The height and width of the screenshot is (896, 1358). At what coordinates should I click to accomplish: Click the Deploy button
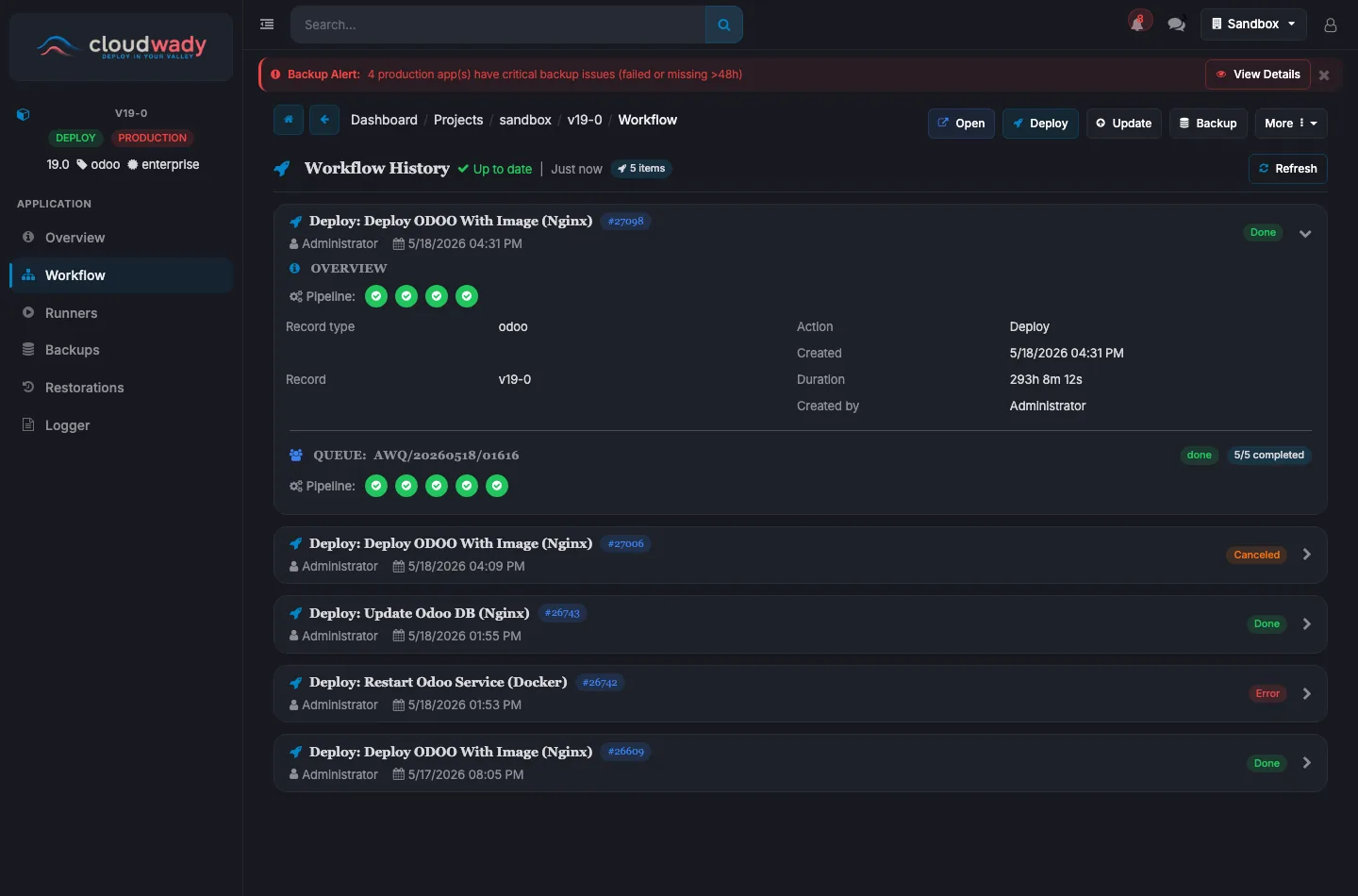pos(1040,124)
